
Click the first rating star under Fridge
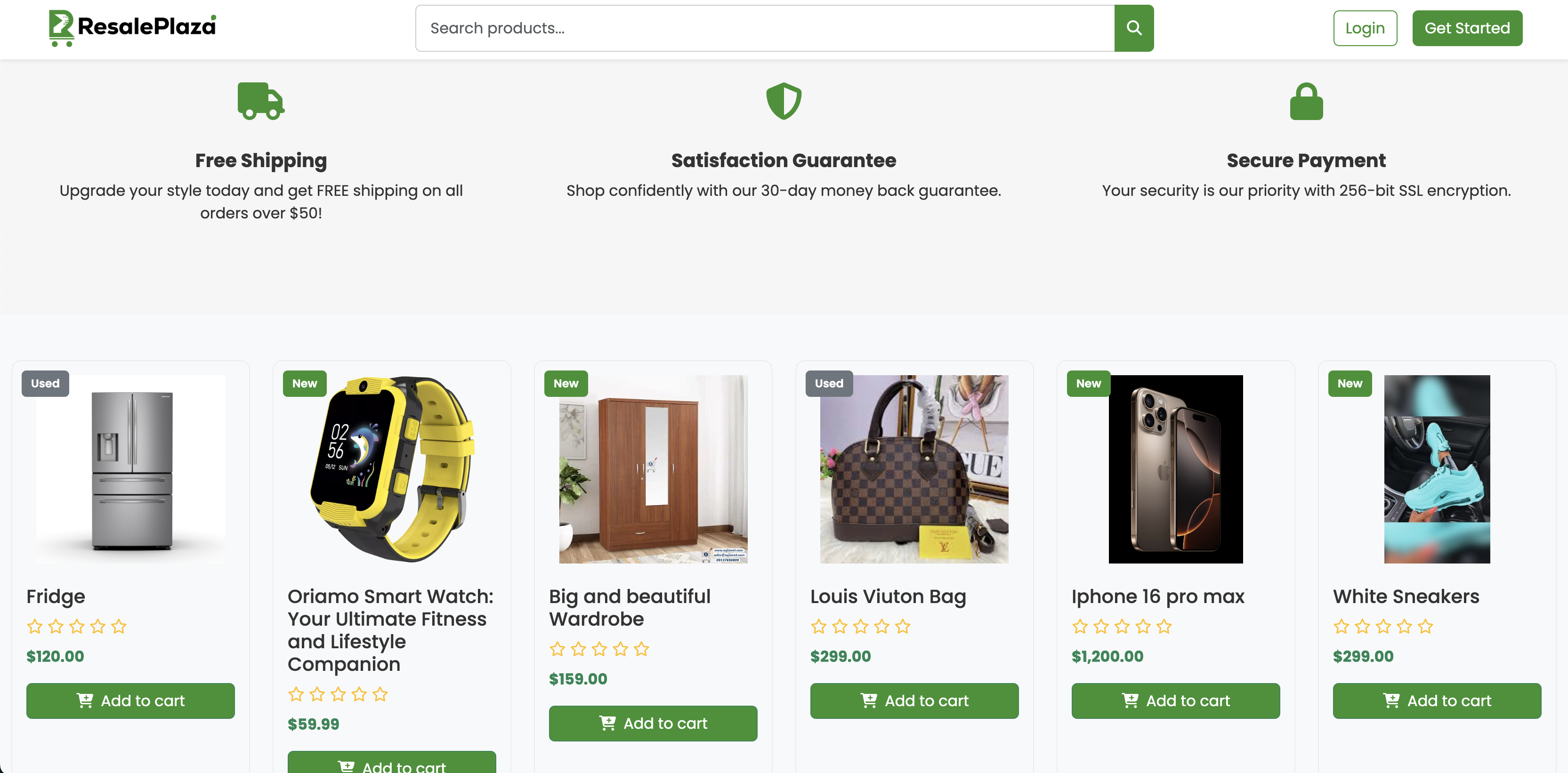(x=35, y=626)
